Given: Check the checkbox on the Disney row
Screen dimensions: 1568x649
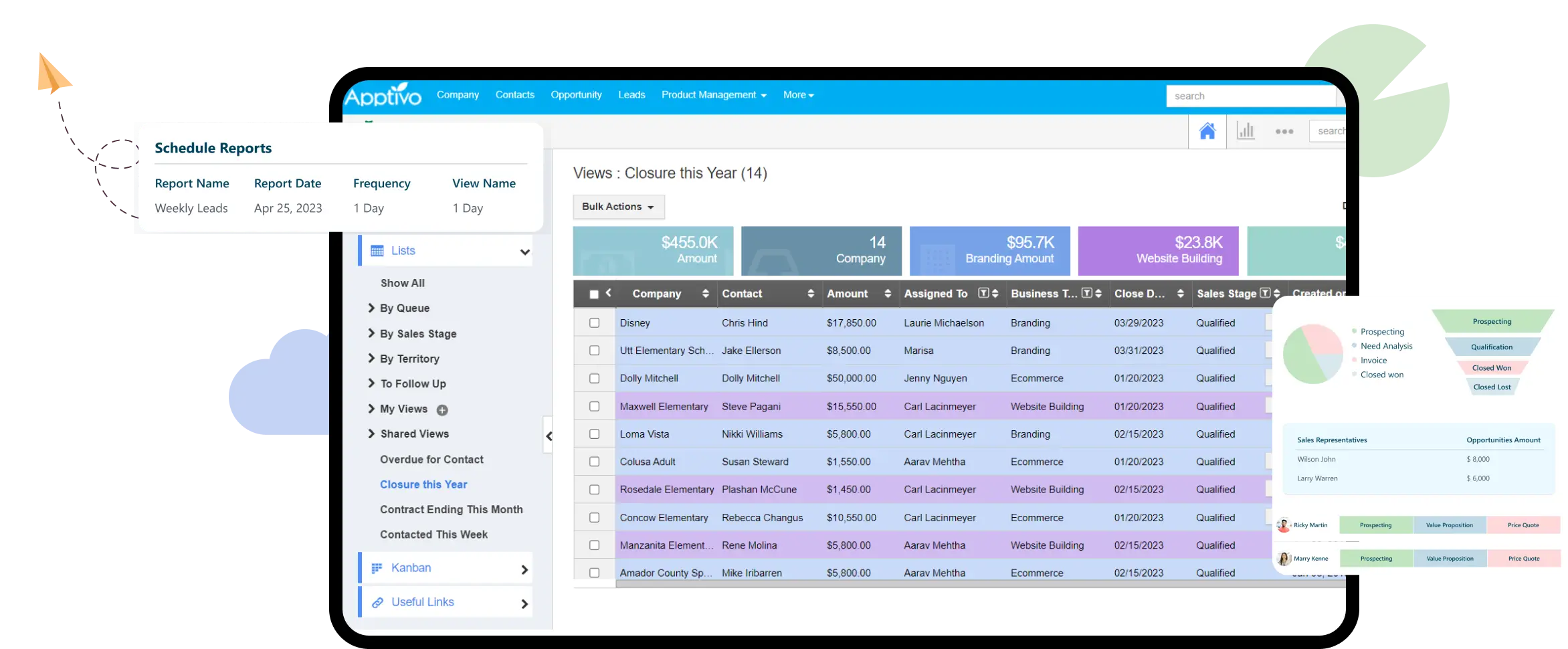Looking at the screenshot, I should [594, 322].
